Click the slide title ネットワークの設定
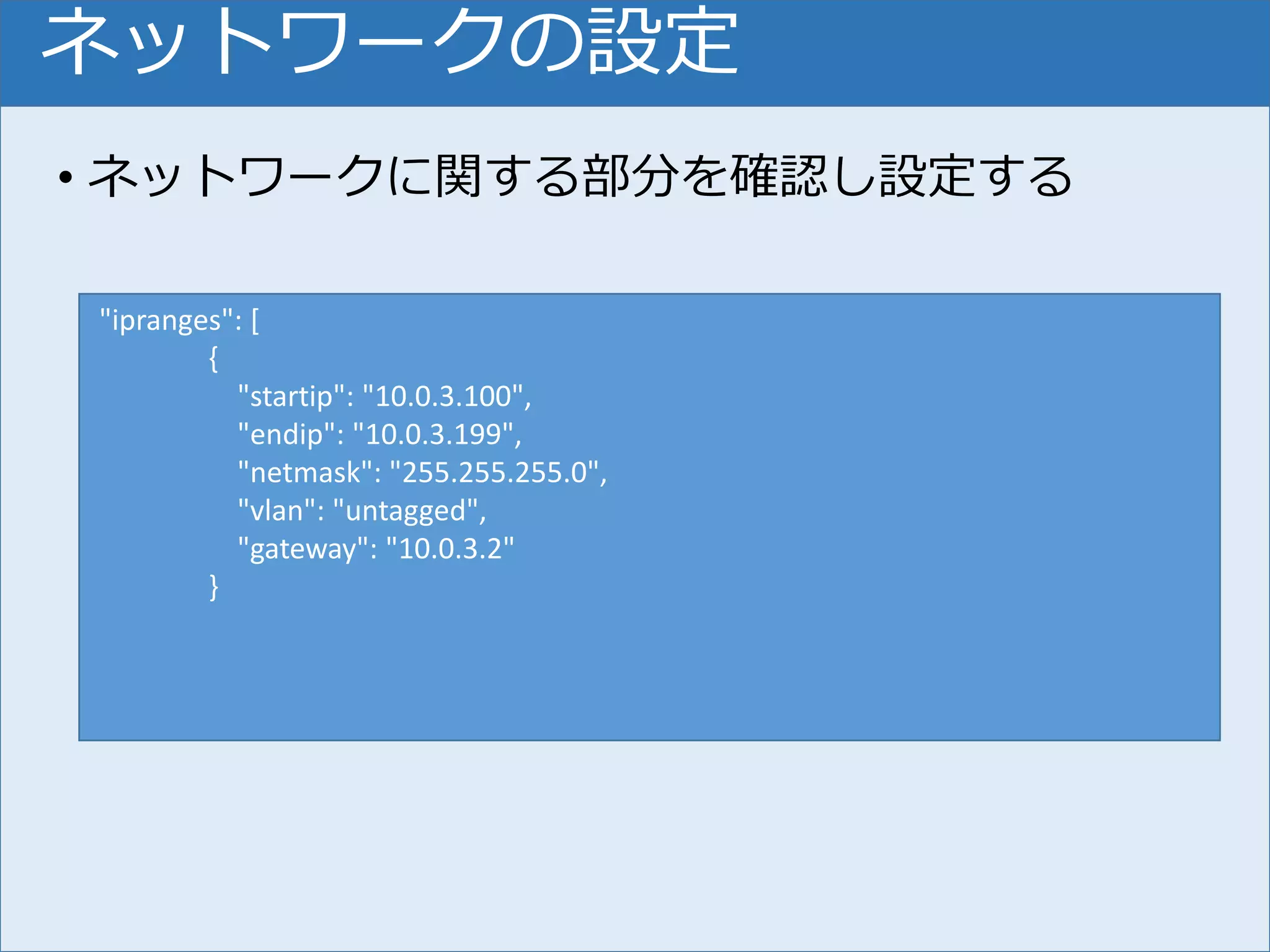 (x=389, y=41)
